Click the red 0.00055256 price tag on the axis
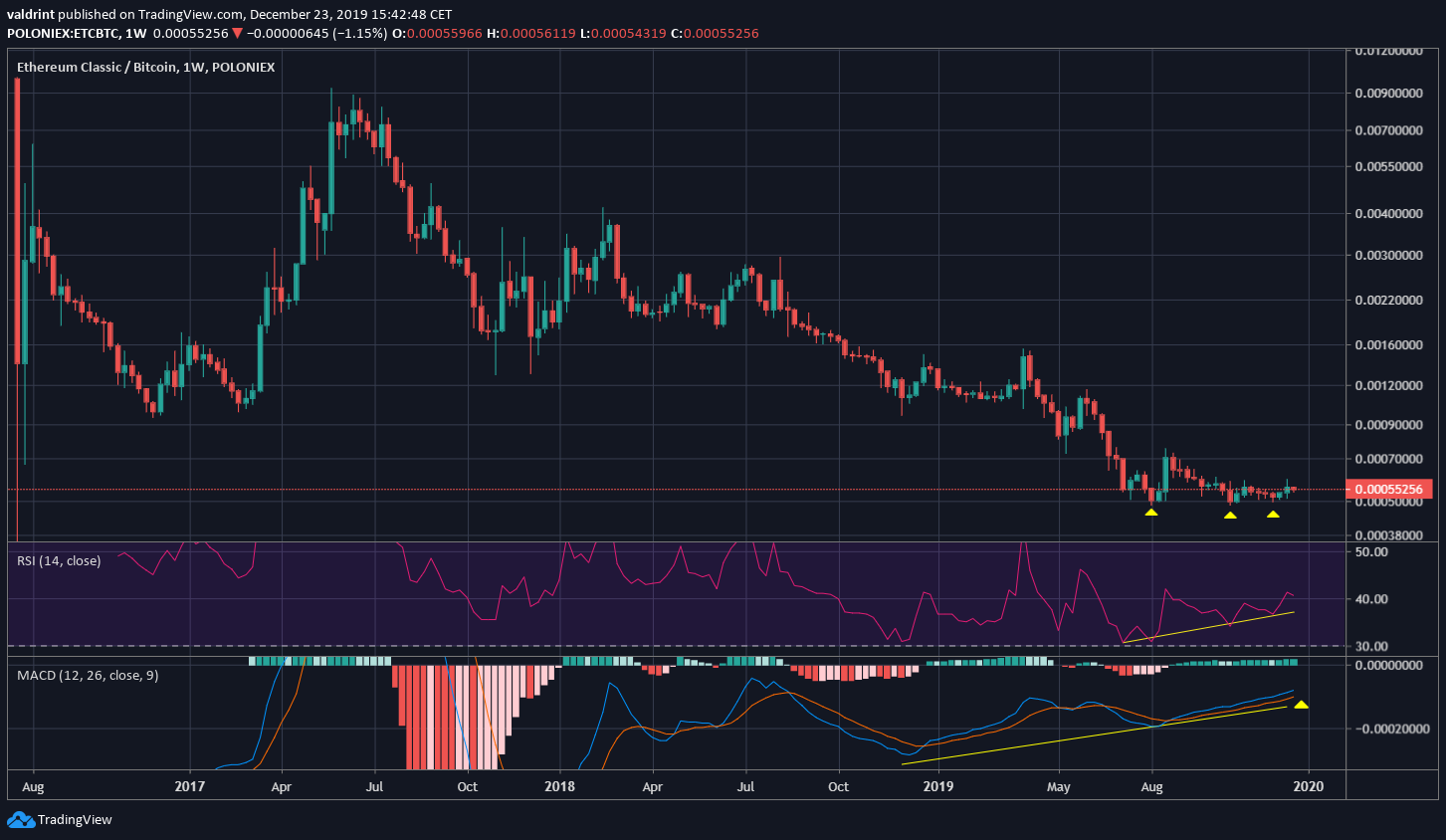The width and height of the screenshot is (1446, 840). click(1391, 489)
